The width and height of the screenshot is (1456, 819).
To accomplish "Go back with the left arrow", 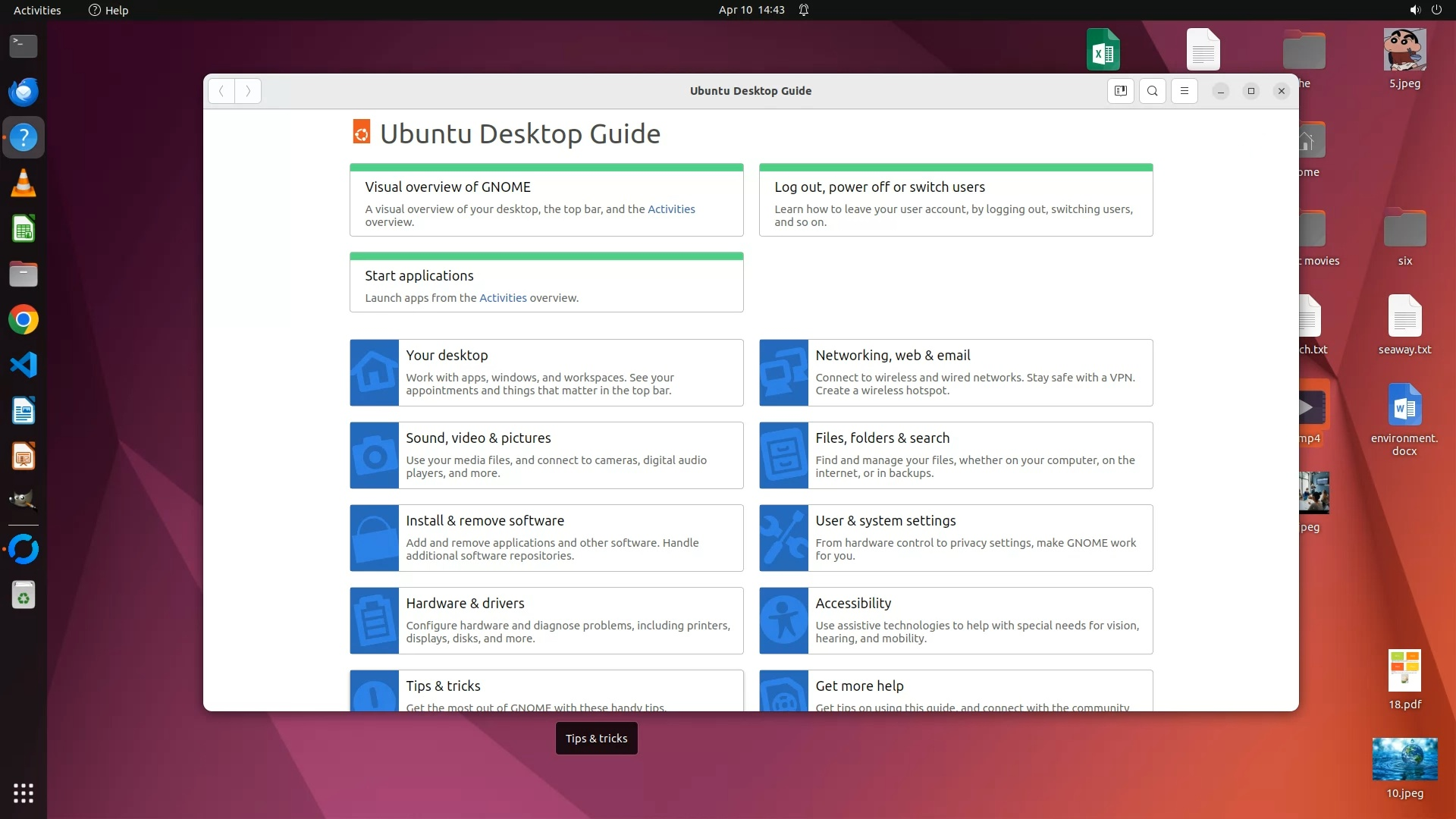I will tap(221, 91).
